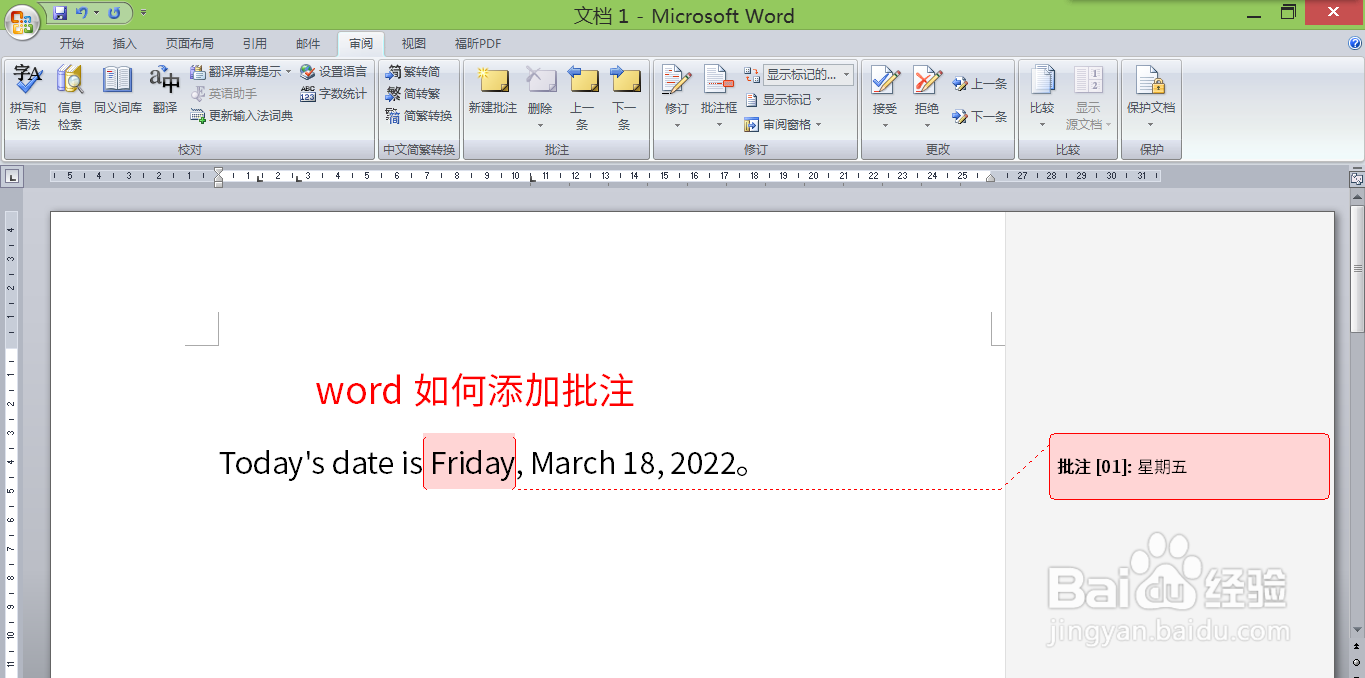Viewport: 1365px width, 678px height.
Task: Click 更新输入法词典
Action: coord(241,116)
